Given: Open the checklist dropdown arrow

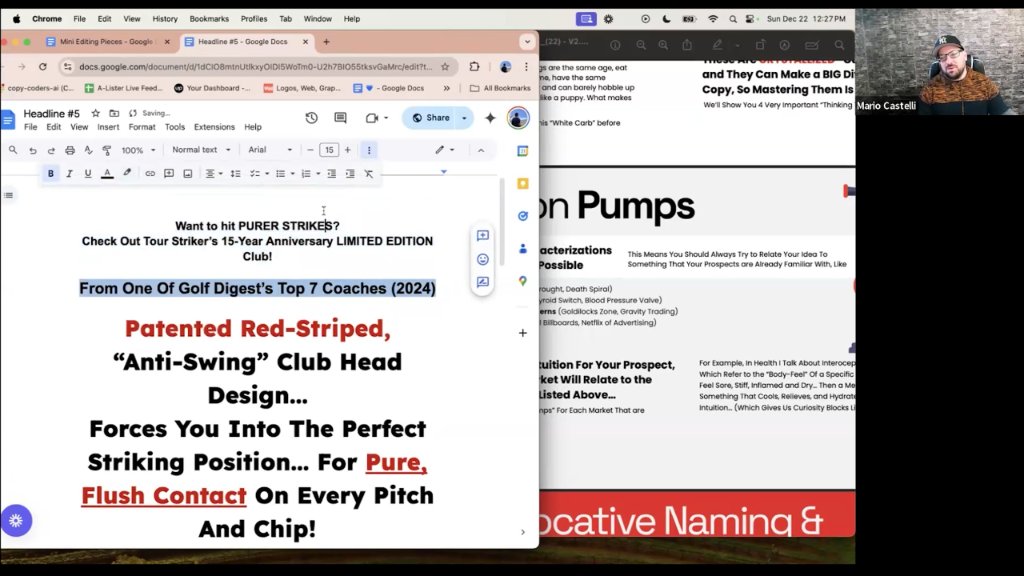Looking at the screenshot, I should (x=267, y=174).
